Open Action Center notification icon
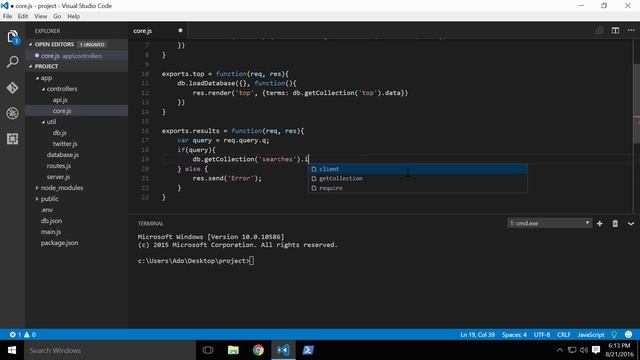This screenshot has width=640, height=360. [596, 350]
